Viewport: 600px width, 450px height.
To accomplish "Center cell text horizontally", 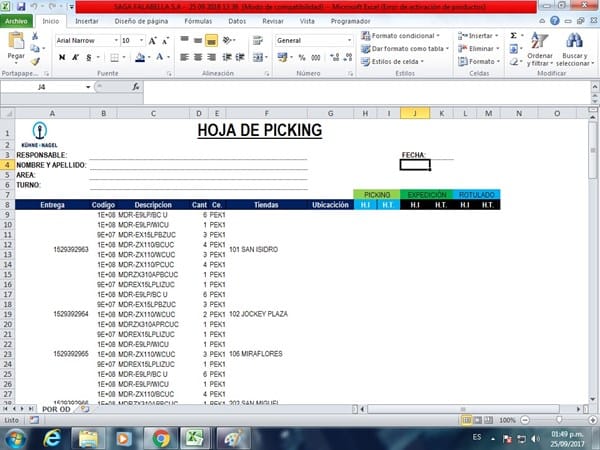I will [198, 57].
